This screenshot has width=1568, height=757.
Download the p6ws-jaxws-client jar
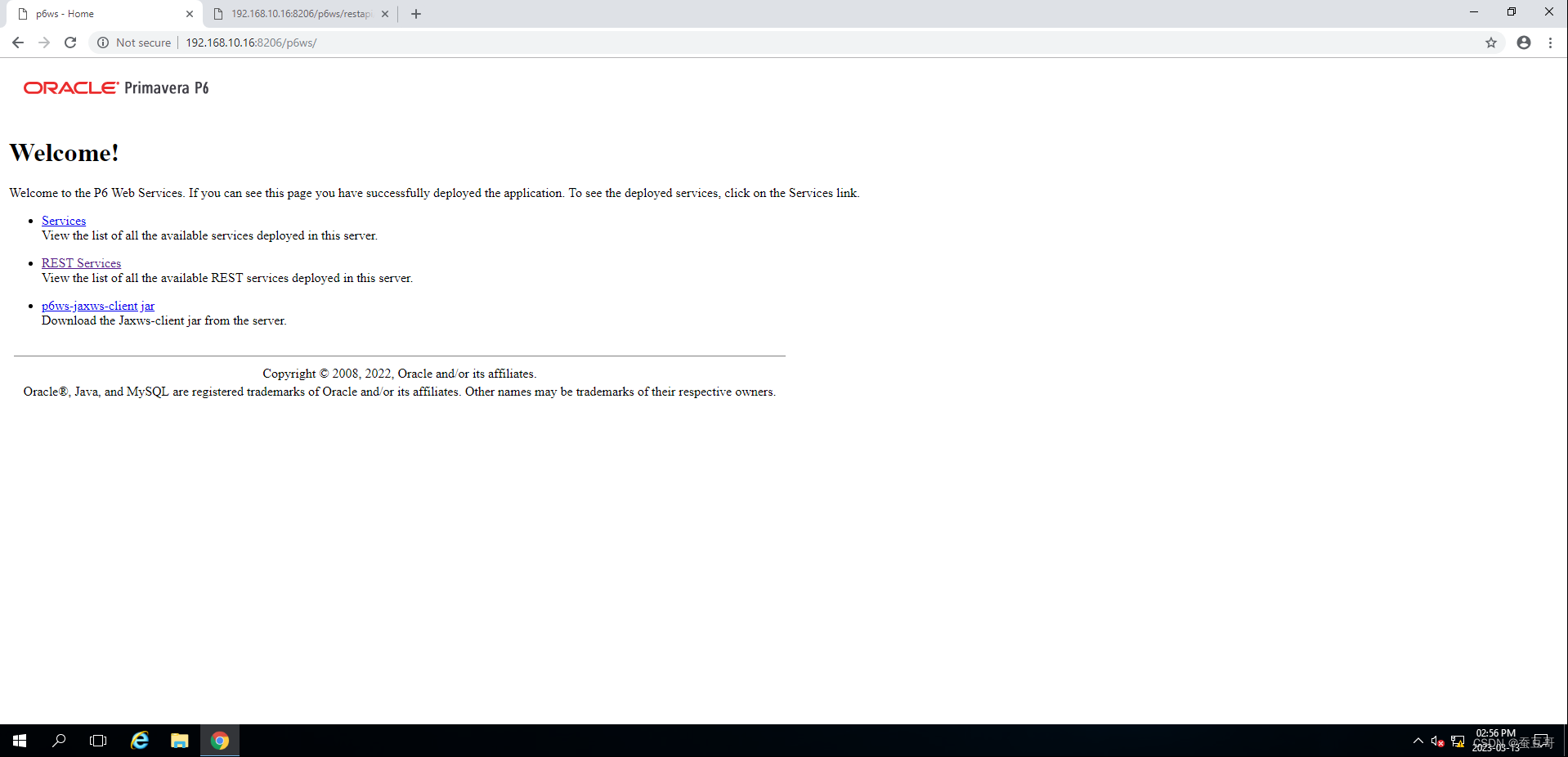point(98,306)
